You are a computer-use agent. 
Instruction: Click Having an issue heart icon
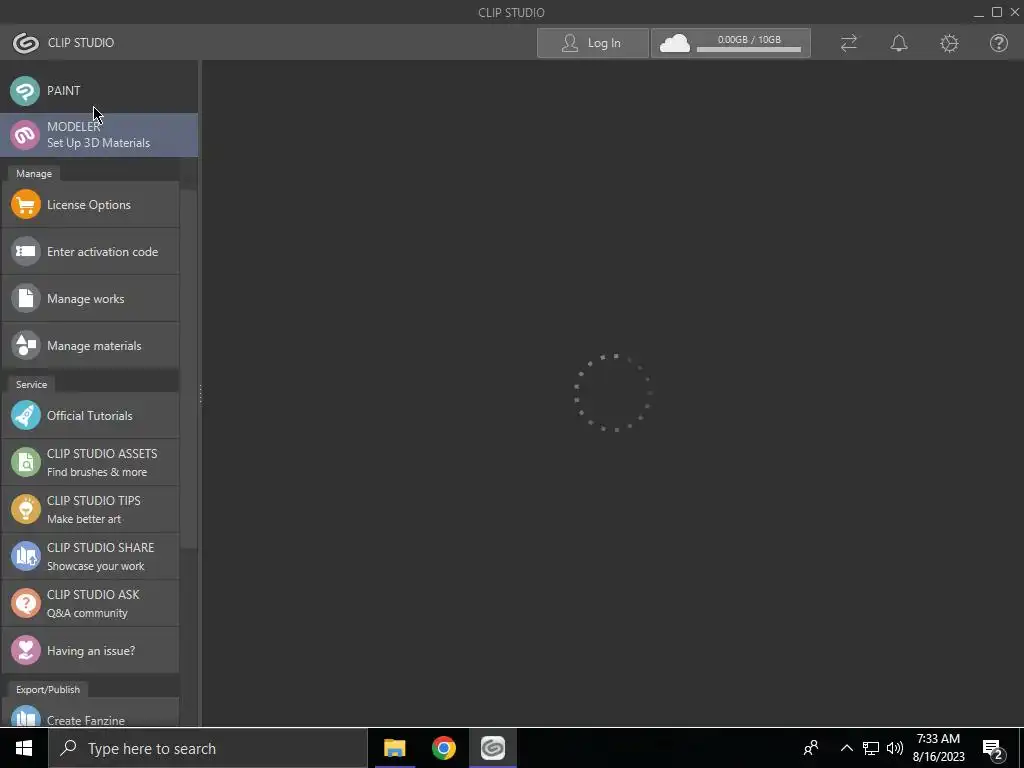tap(25, 650)
